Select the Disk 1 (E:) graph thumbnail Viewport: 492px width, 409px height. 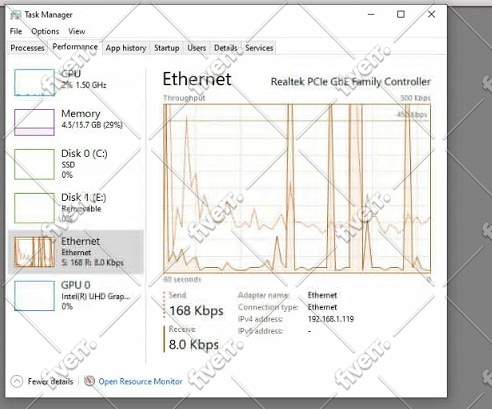[x=34, y=208]
